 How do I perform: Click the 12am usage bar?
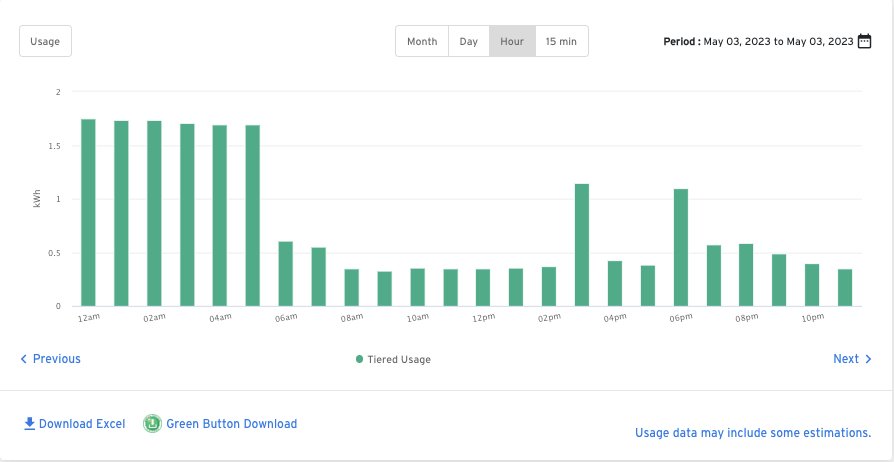88,213
